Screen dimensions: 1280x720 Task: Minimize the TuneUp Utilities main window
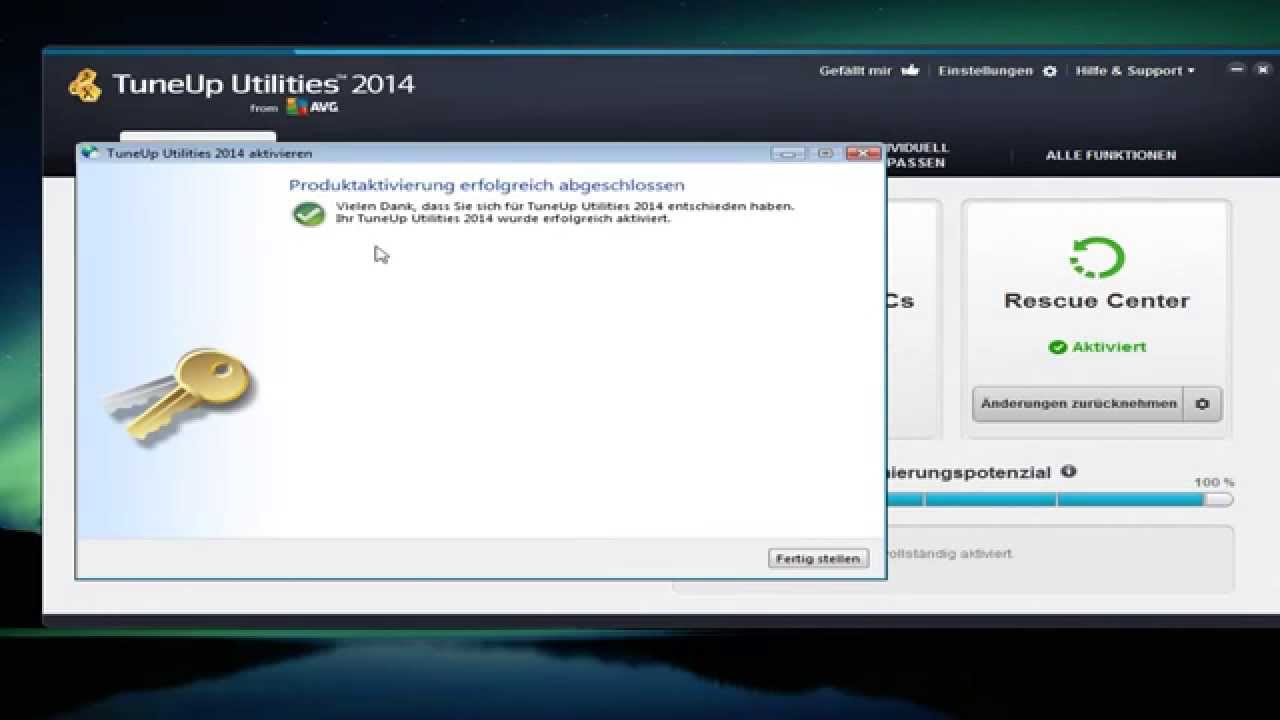pos(1237,70)
